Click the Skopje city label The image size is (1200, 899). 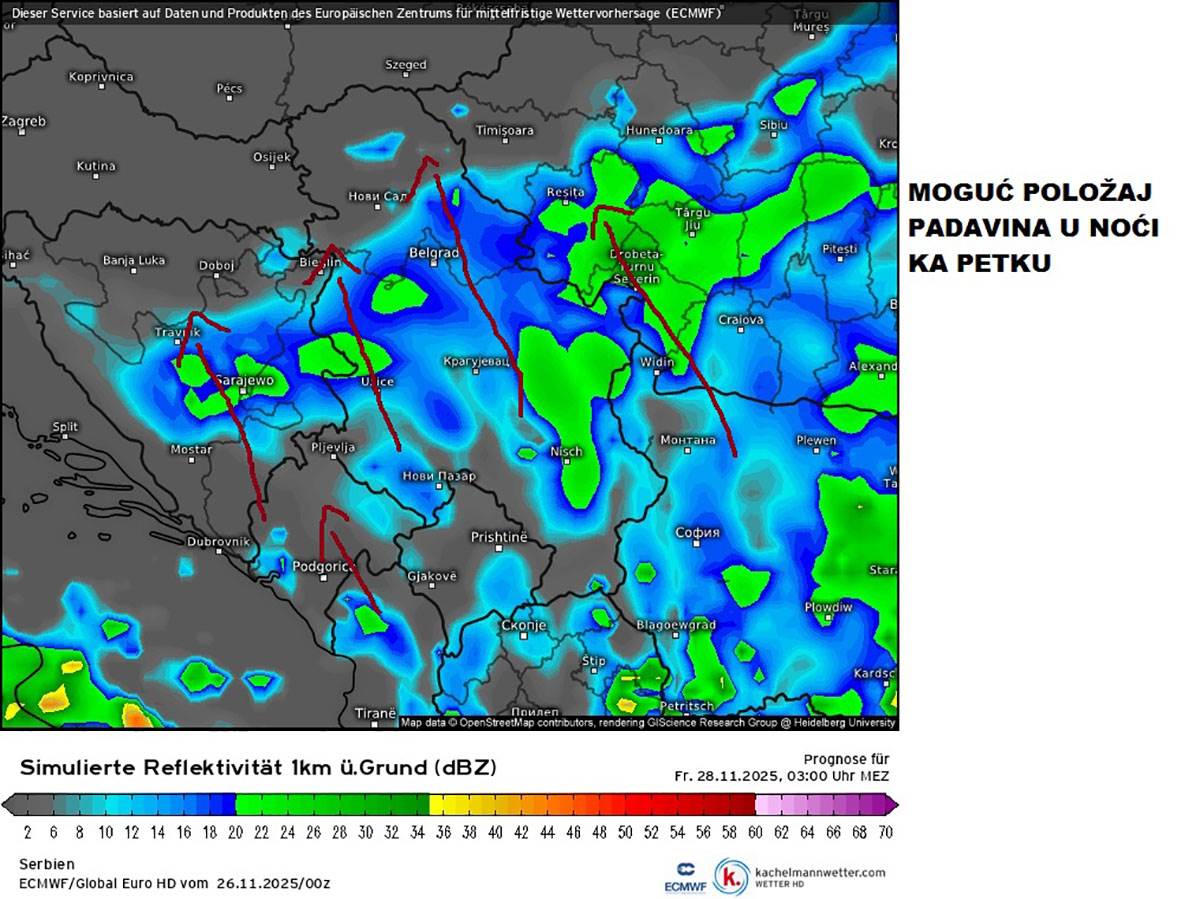(x=523, y=625)
